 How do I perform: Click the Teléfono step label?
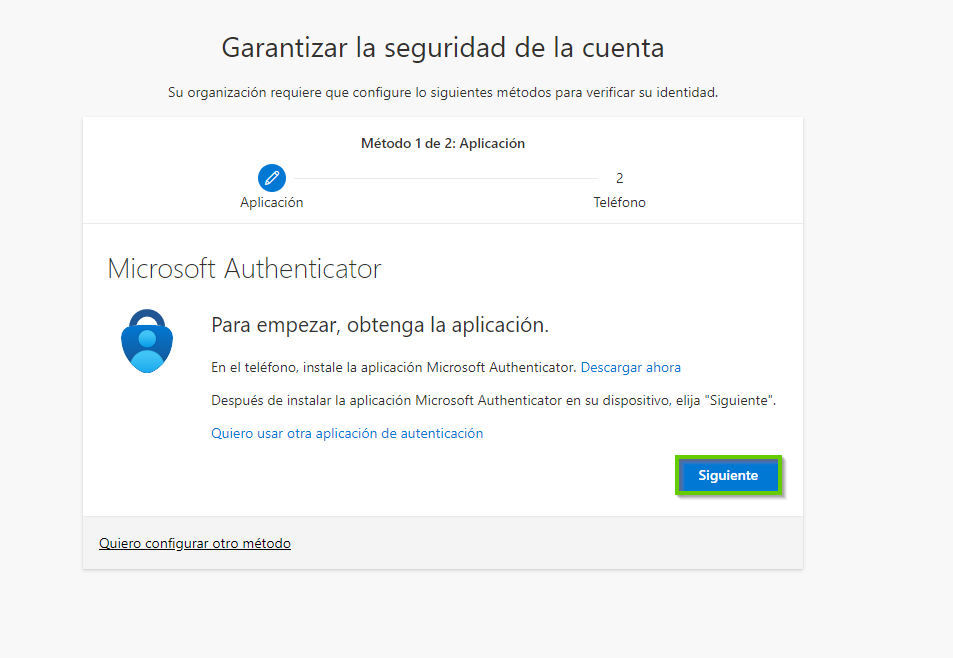tap(619, 202)
